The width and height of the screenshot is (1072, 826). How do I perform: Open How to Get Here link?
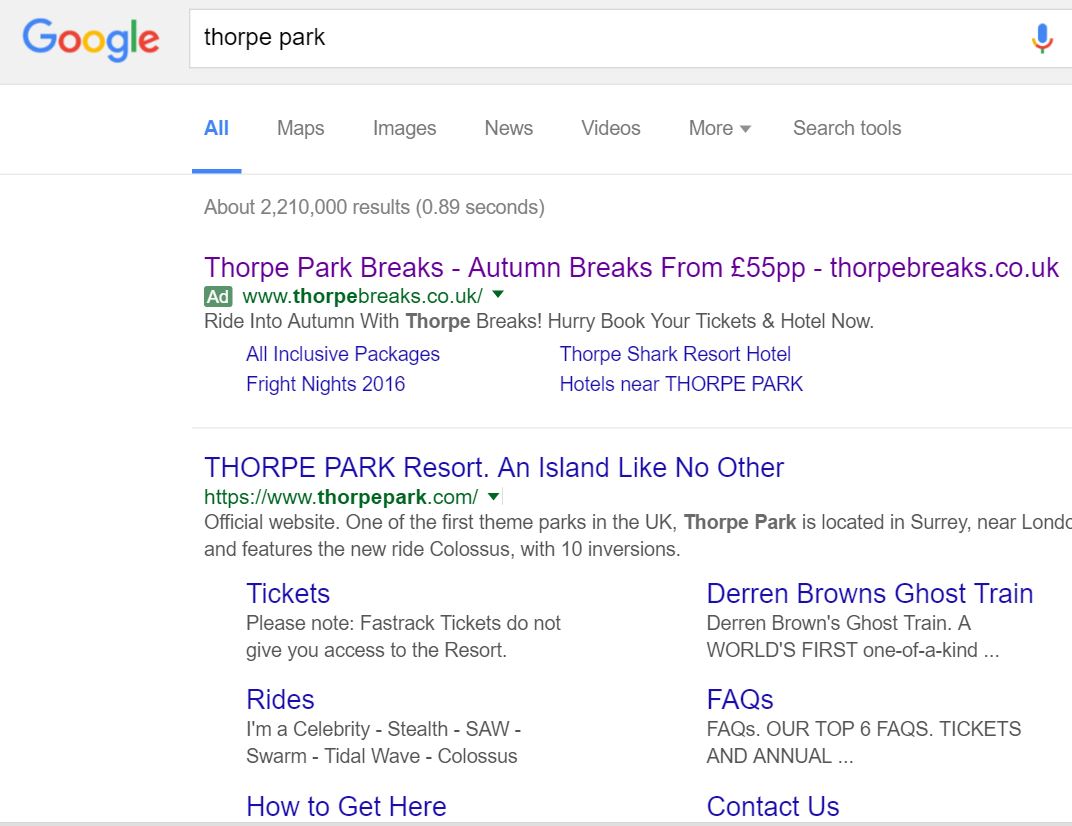346,806
